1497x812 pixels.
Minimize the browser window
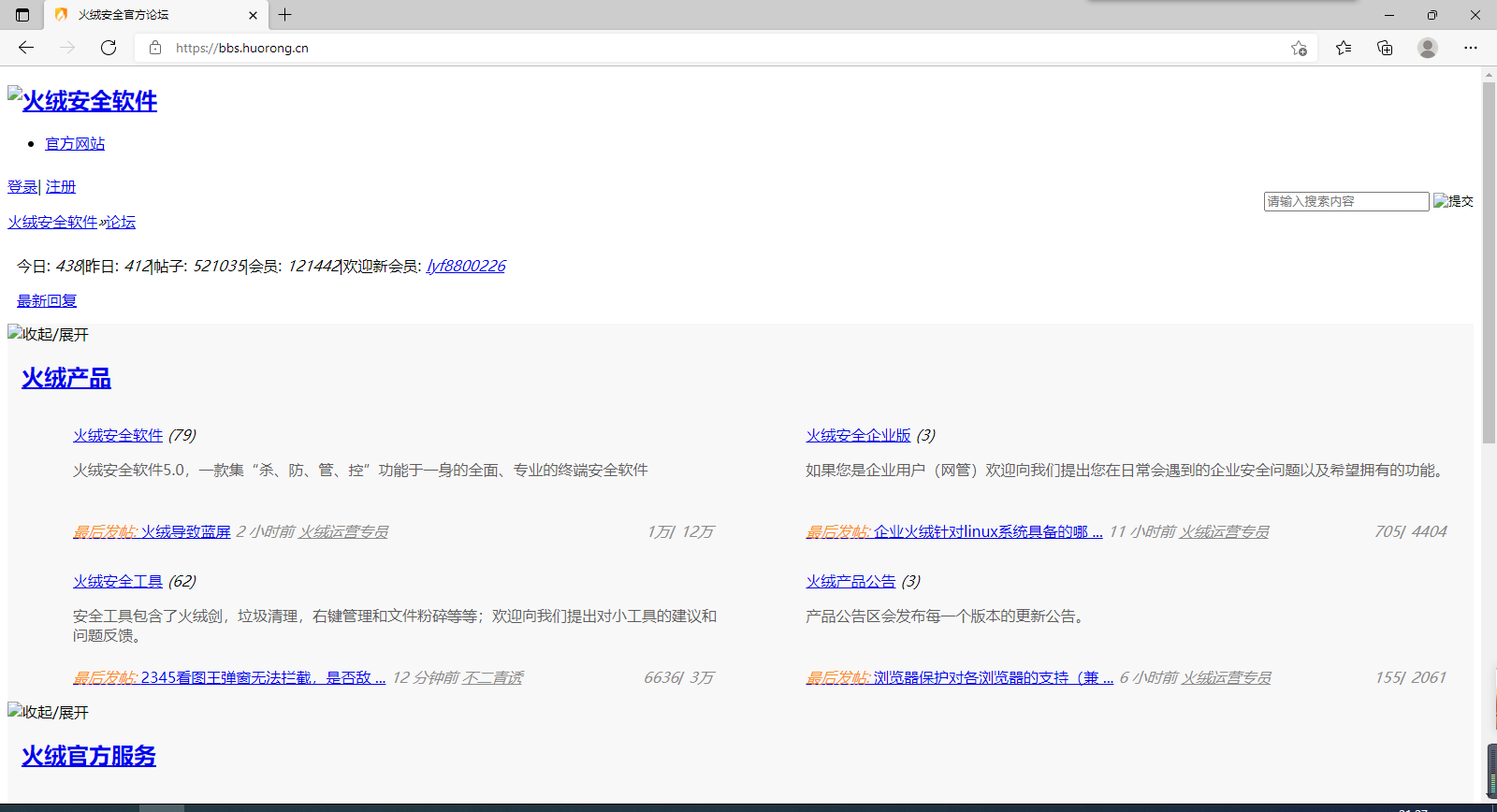(x=1388, y=15)
